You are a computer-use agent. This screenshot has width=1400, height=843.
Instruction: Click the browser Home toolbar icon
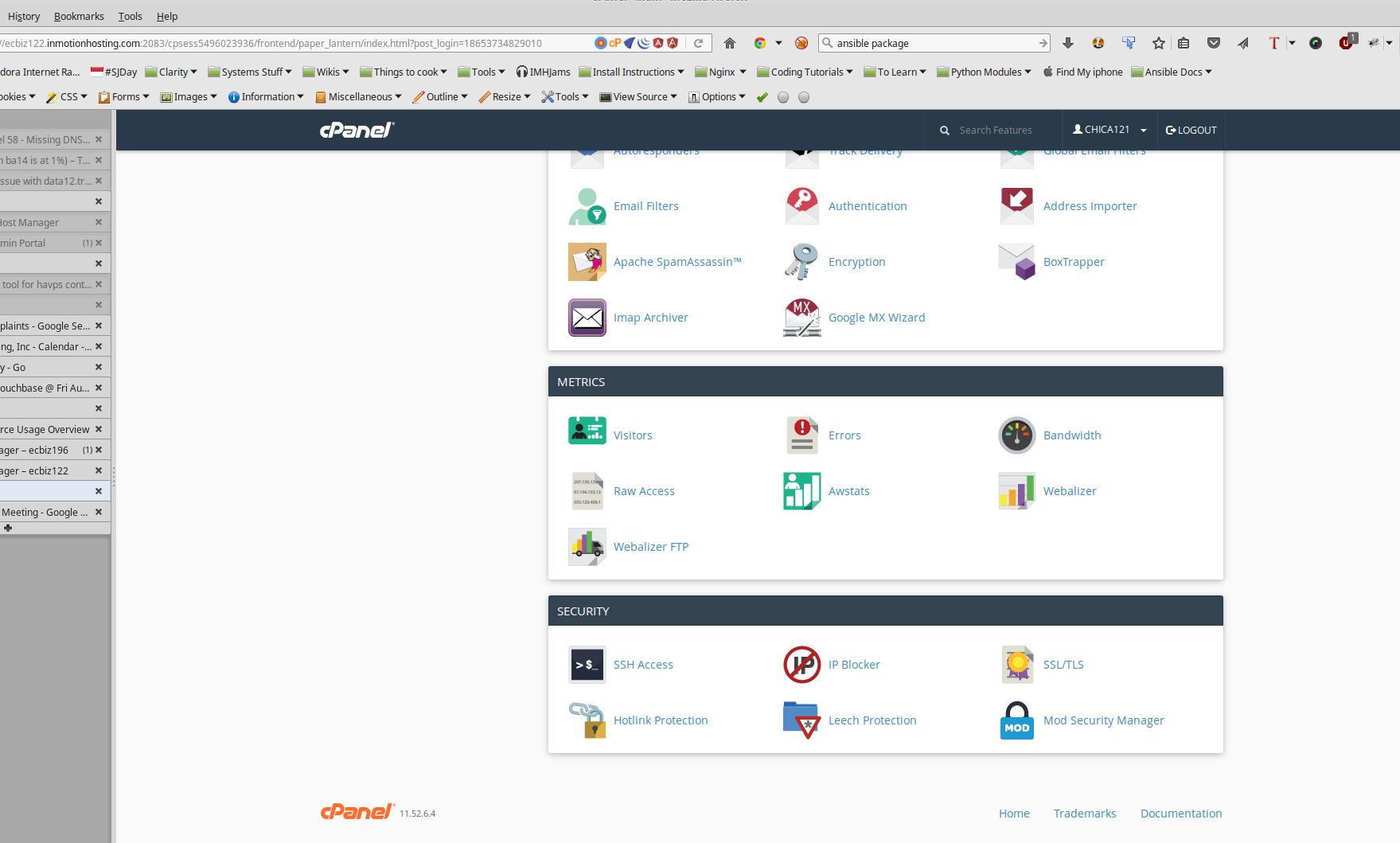tap(730, 43)
